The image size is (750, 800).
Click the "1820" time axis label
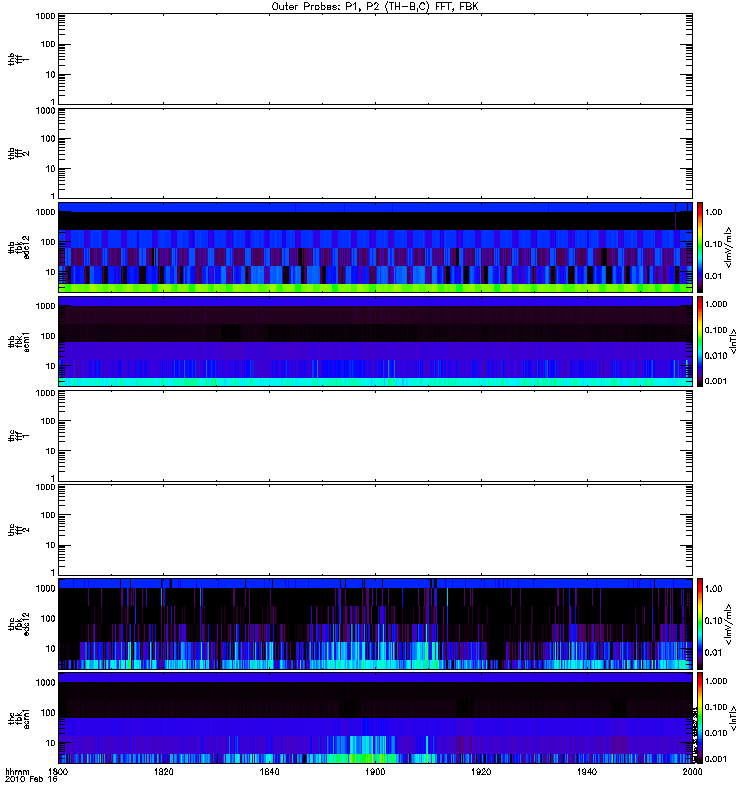tap(163, 772)
